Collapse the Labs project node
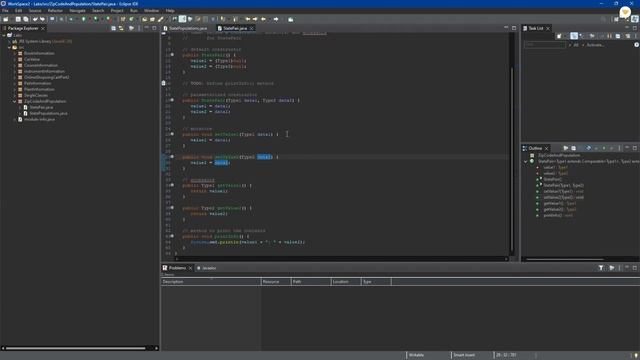640x360 pixels. click(x=4, y=36)
